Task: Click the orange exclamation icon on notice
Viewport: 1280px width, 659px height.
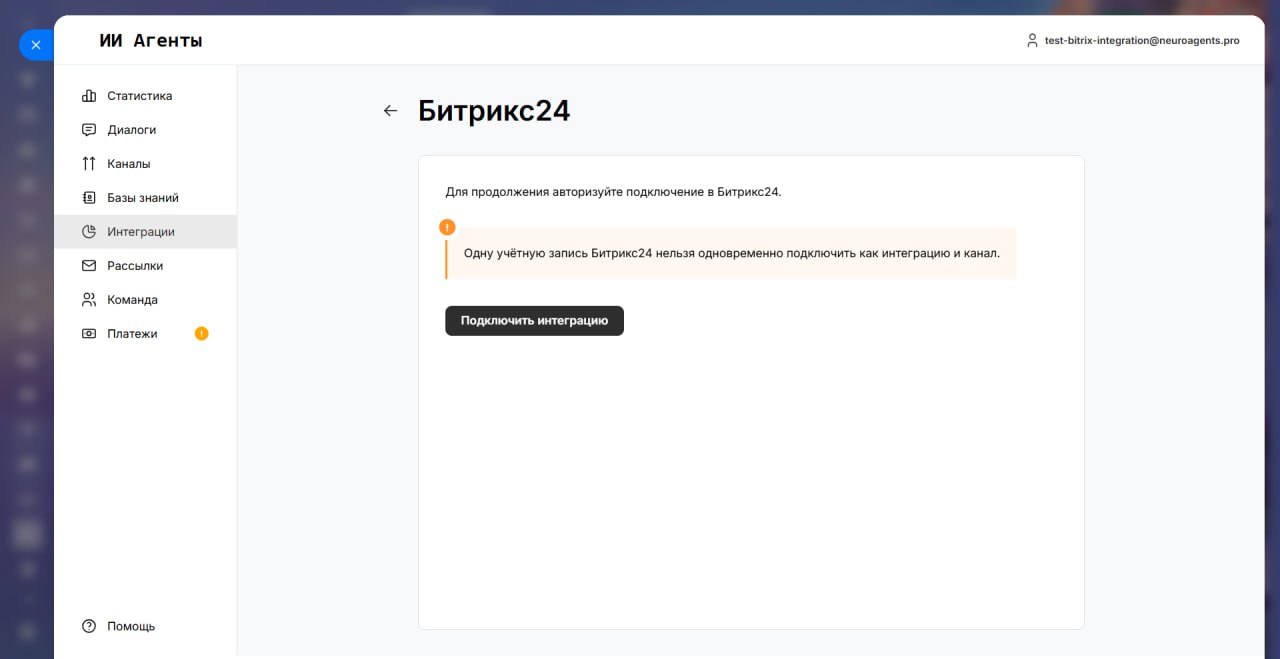Action: tap(447, 227)
